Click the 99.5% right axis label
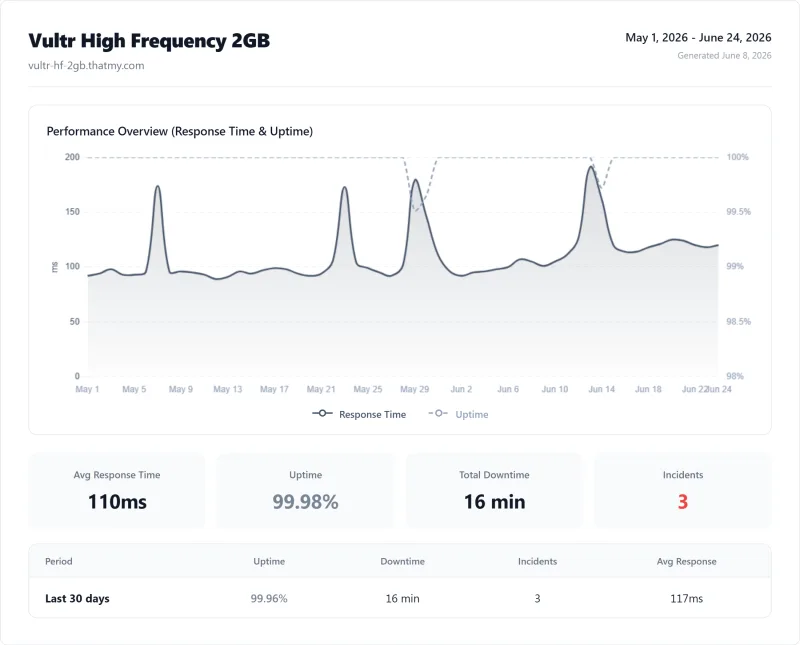Image resolution: width=800 pixels, height=645 pixels. (738, 211)
